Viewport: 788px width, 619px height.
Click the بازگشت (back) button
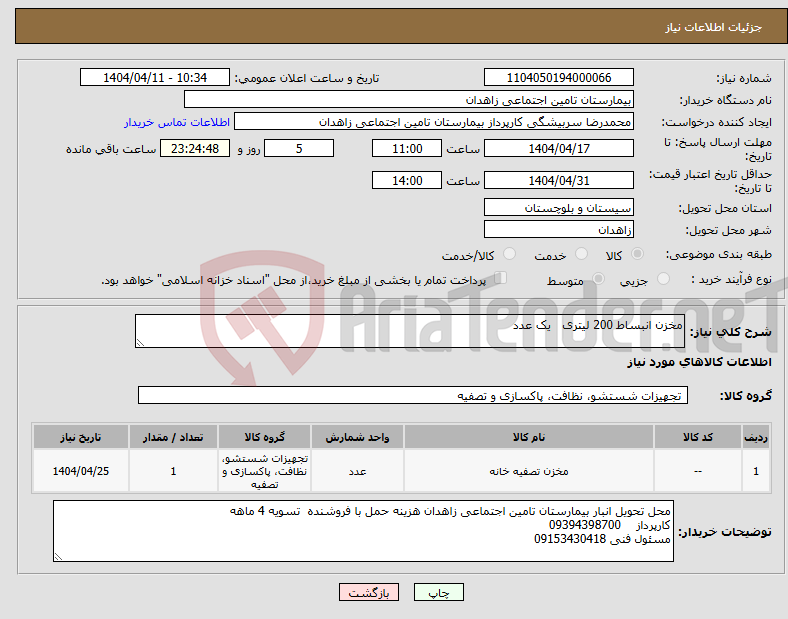click(x=369, y=592)
